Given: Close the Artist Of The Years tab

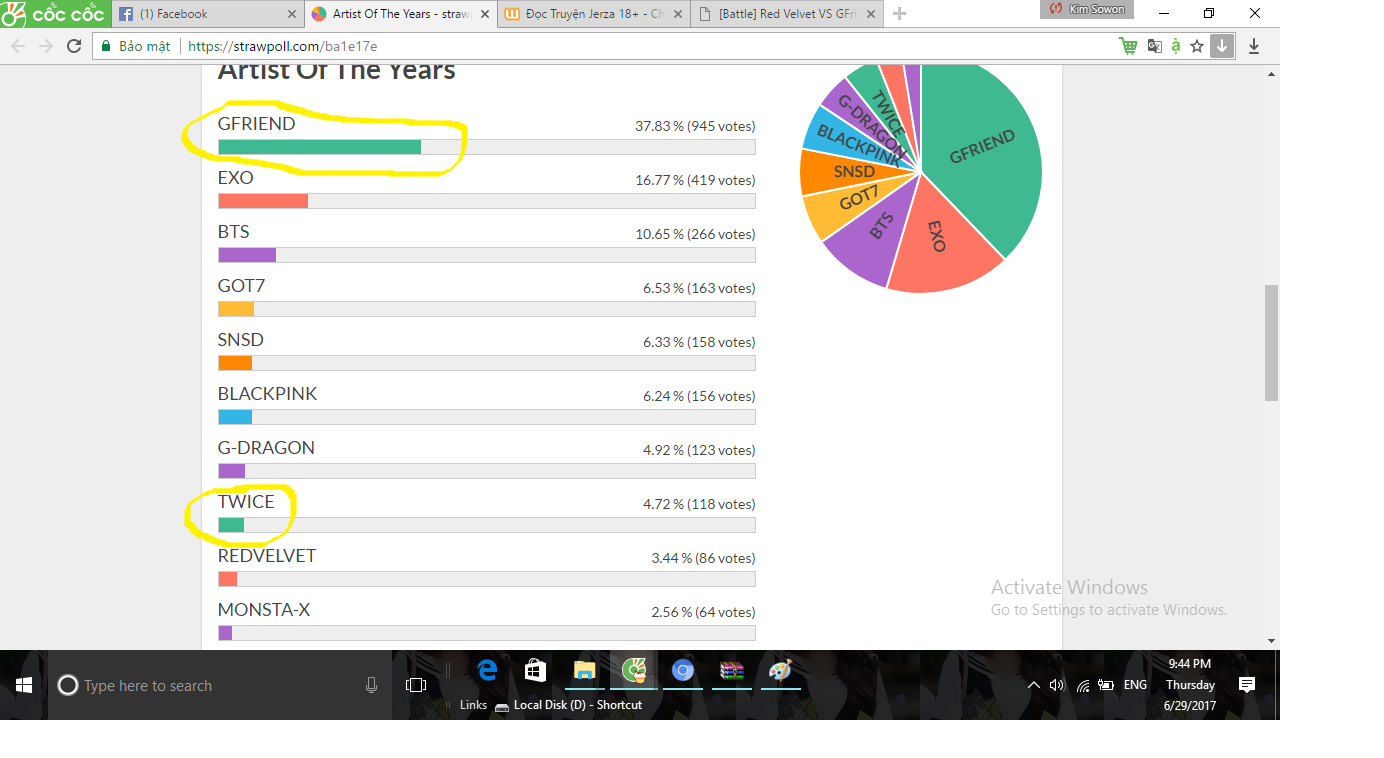Looking at the screenshot, I should 484,14.
